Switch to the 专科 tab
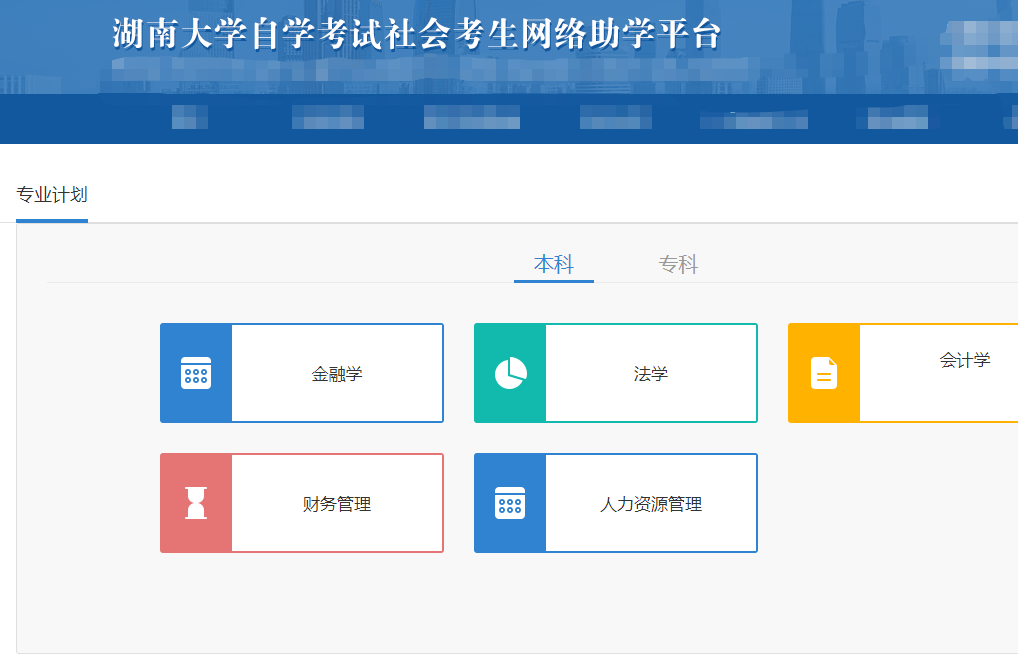Screen dimensions: 1018x672 click(x=678, y=264)
